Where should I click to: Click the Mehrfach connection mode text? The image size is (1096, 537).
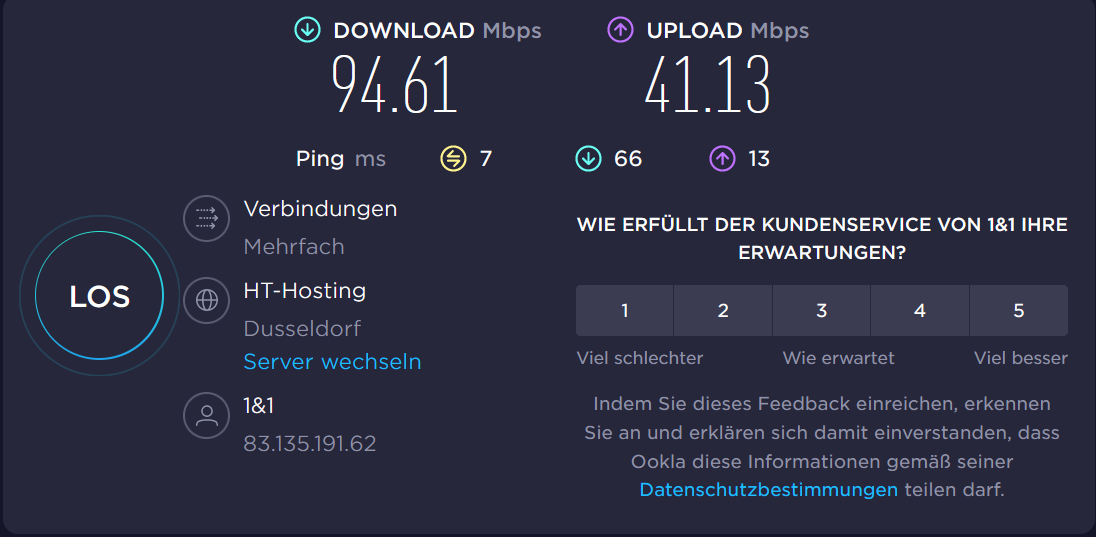tap(294, 246)
